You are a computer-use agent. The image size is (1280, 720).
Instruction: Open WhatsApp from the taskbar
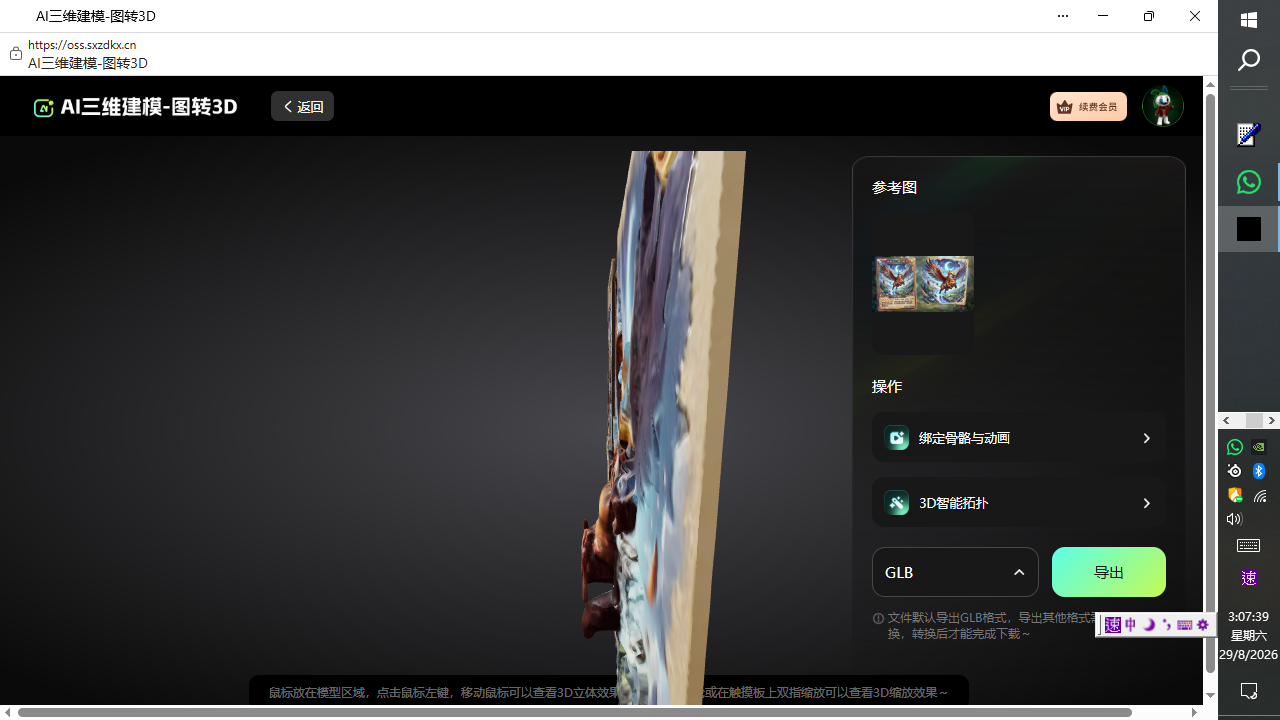(1248, 182)
